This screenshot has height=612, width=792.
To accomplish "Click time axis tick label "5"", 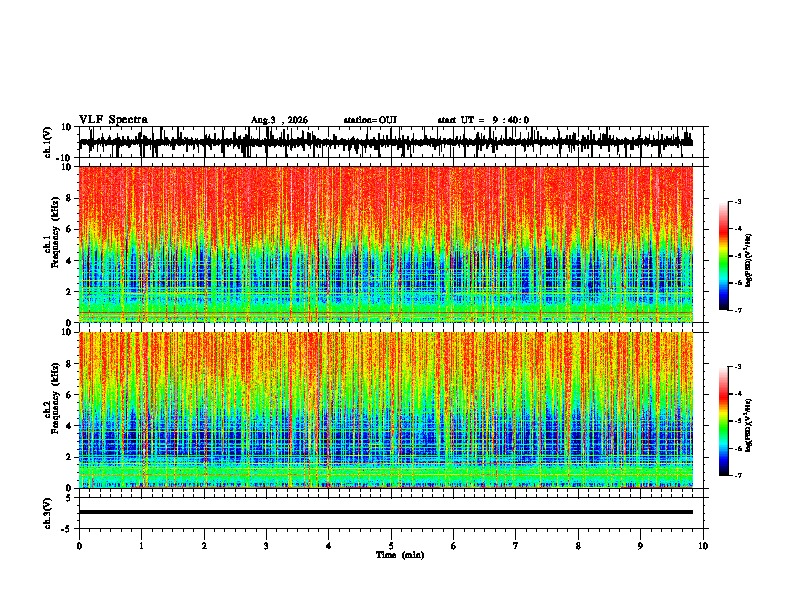I will (x=391, y=546).
